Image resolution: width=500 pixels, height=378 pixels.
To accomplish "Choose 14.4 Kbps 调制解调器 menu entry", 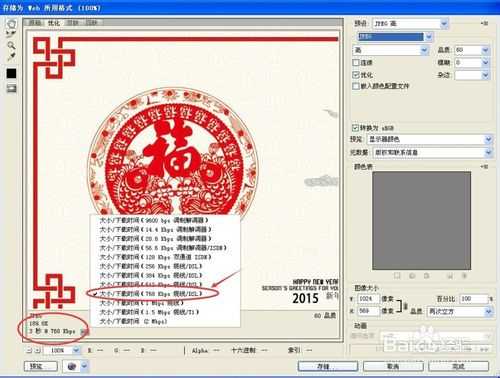I will coord(165,229).
